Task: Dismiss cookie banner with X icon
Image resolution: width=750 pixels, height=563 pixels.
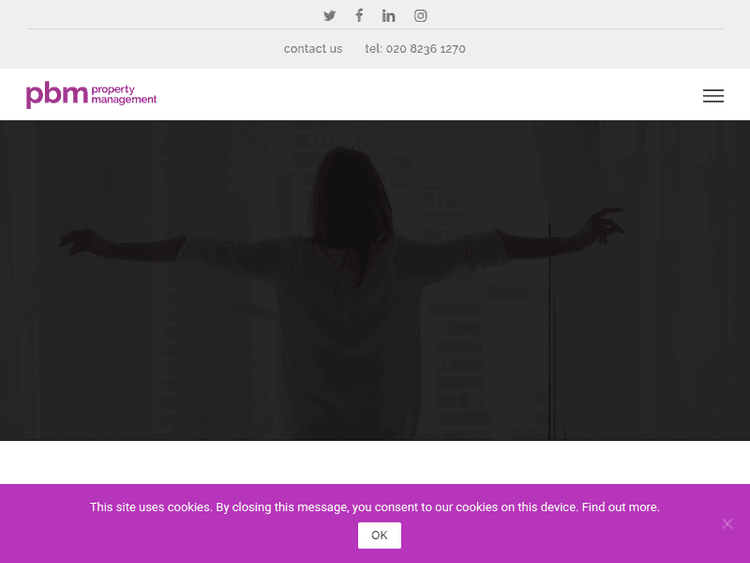Action: coord(727,523)
